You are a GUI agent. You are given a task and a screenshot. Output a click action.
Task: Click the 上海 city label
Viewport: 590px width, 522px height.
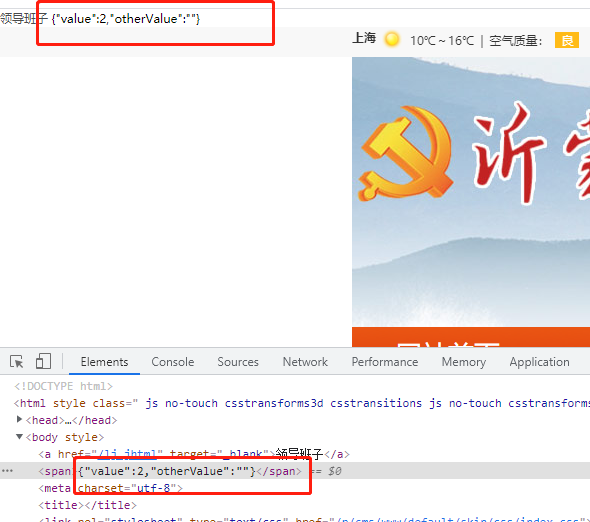tap(364, 38)
